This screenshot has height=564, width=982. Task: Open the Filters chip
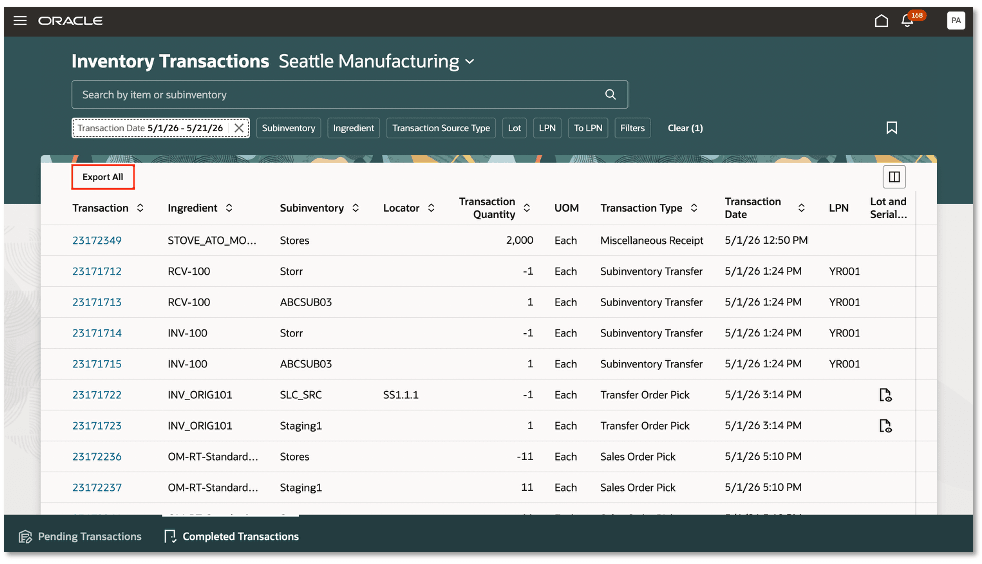633,128
